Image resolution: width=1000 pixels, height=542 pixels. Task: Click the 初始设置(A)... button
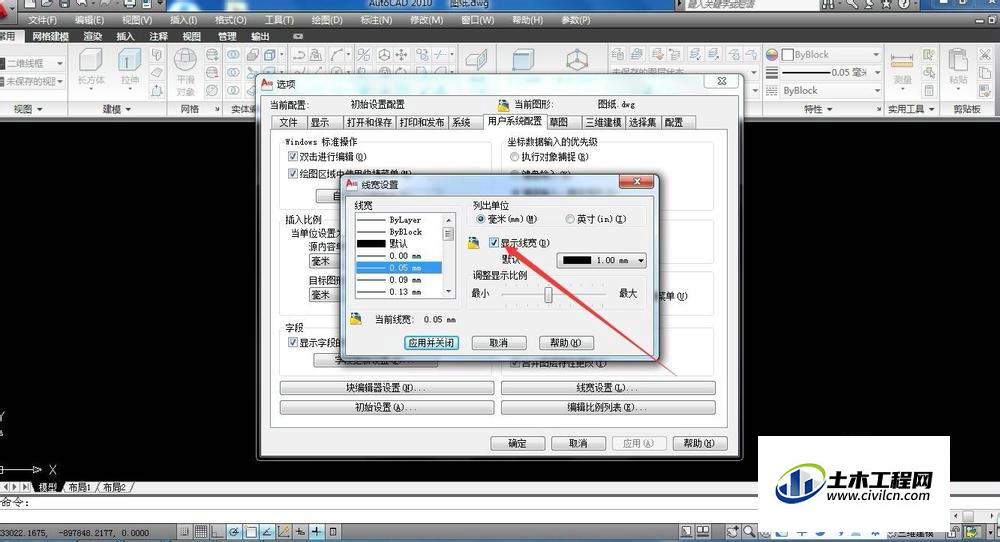coord(386,407)
